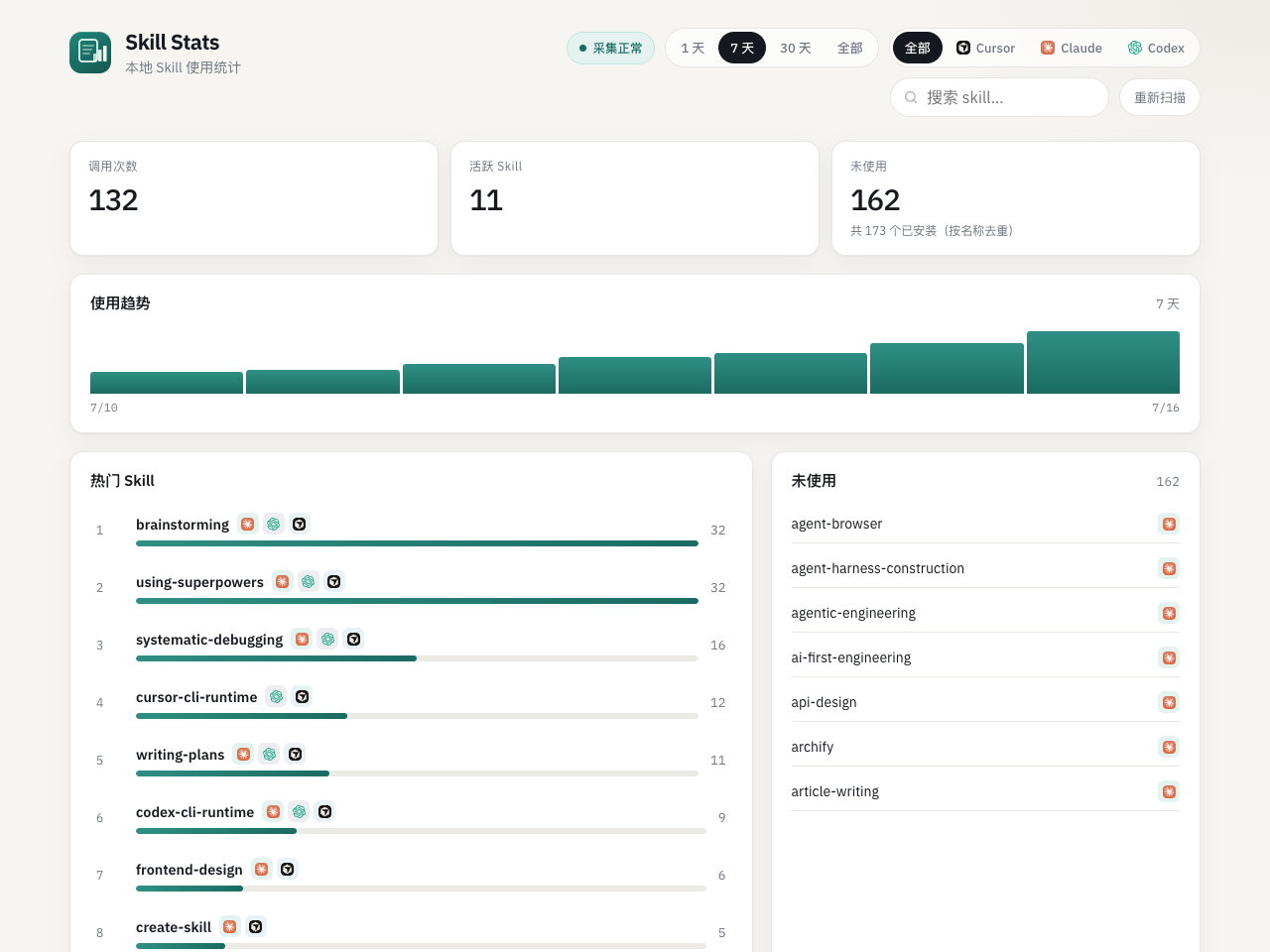This screenshot has height=952, width=1270.
Task: Click Claude icon on article-writing row
Action: pos(1170,791)
